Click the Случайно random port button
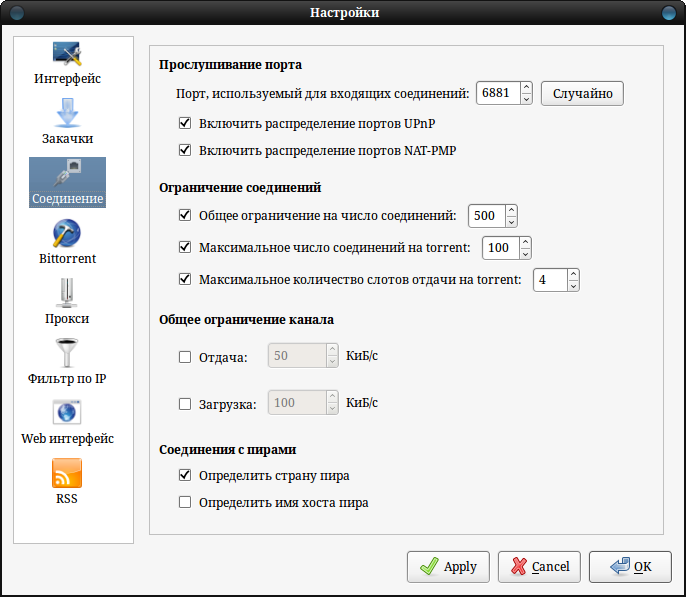The height and width of the screenshot is (597, 686). tap(582, 93)
